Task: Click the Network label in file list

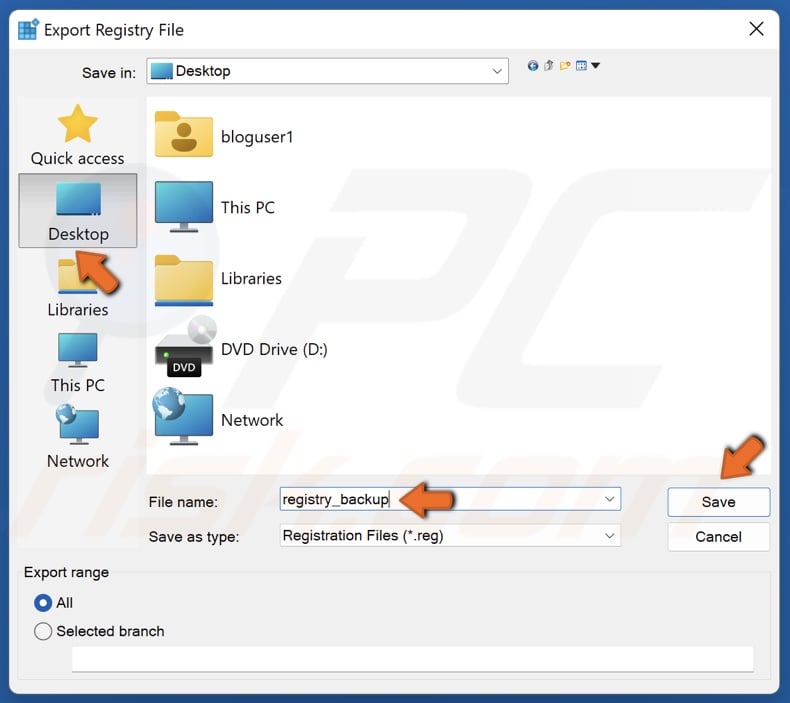Action: pos(252,420)
